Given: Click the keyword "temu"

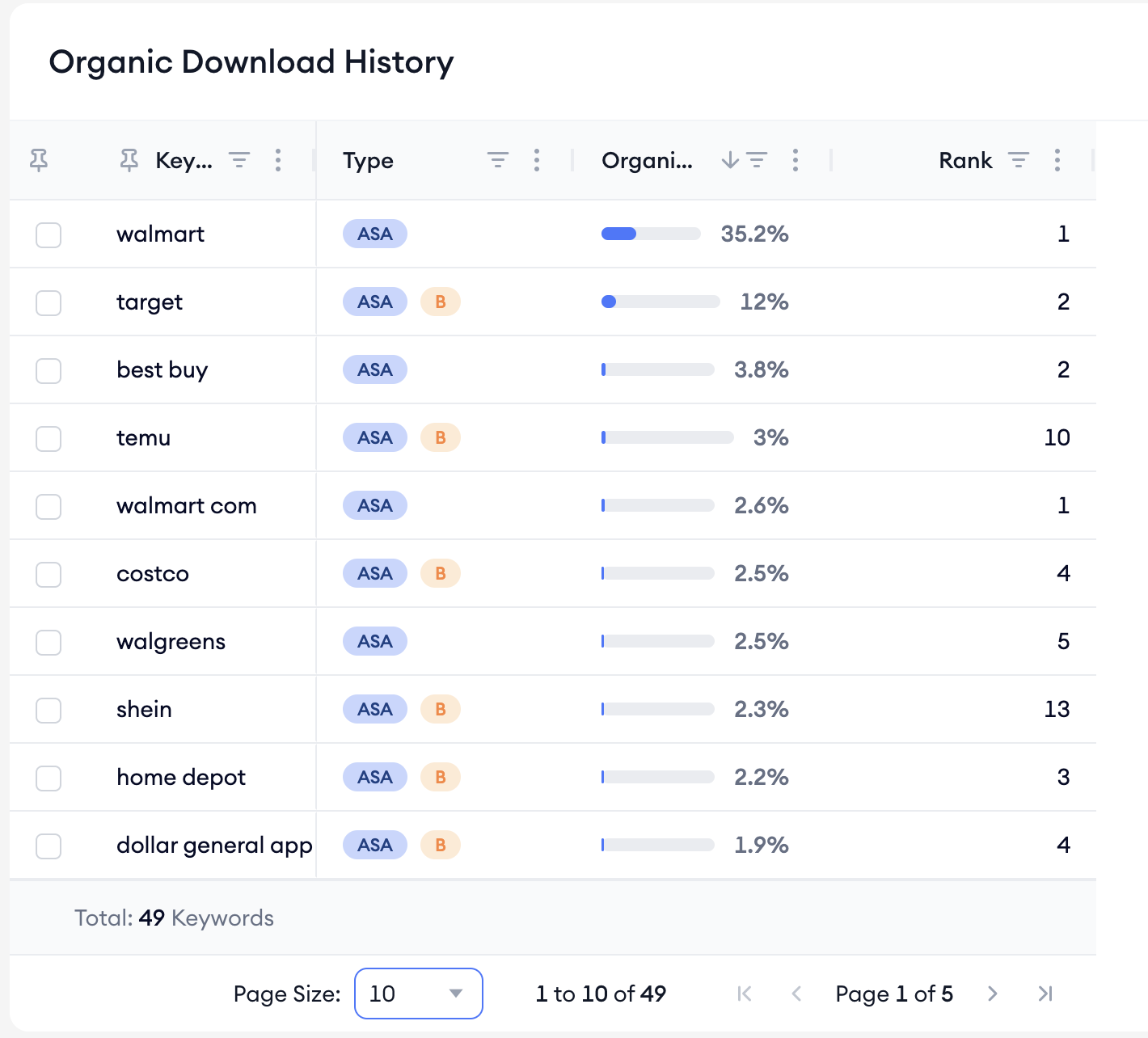Looking at the screenshot, I should pos(143,438).
